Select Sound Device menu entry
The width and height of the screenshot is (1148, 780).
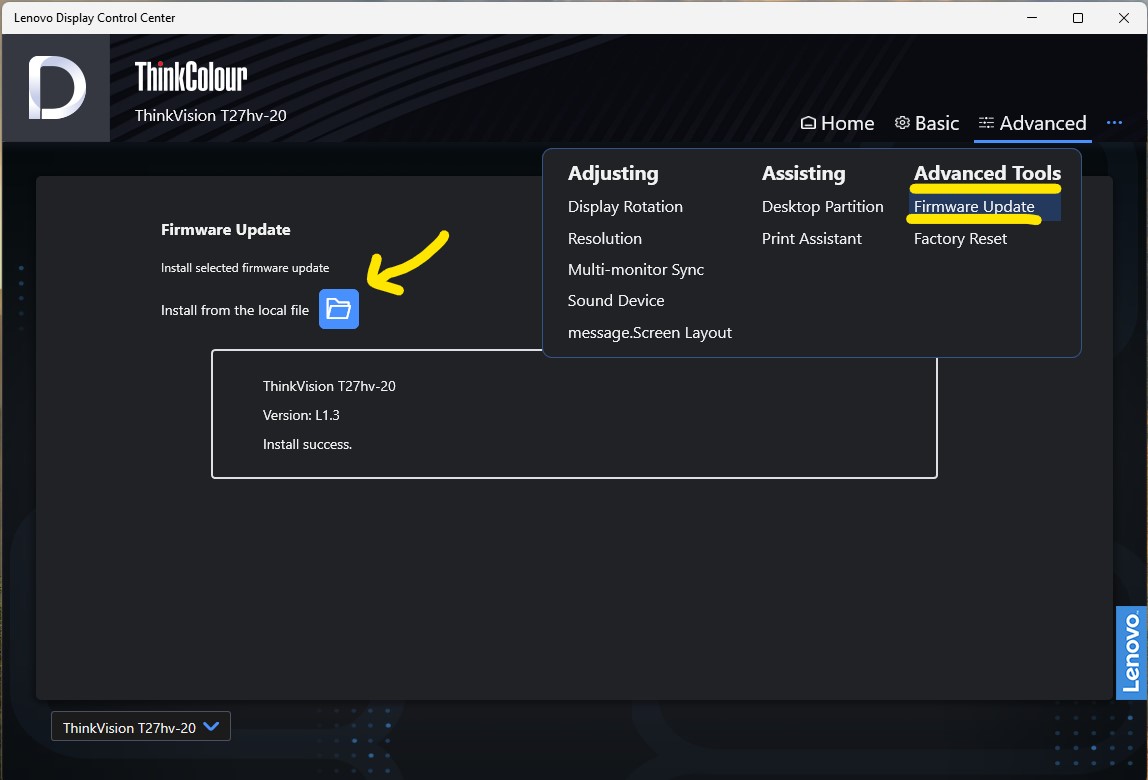pyautogui.click(x=616, y=300)
